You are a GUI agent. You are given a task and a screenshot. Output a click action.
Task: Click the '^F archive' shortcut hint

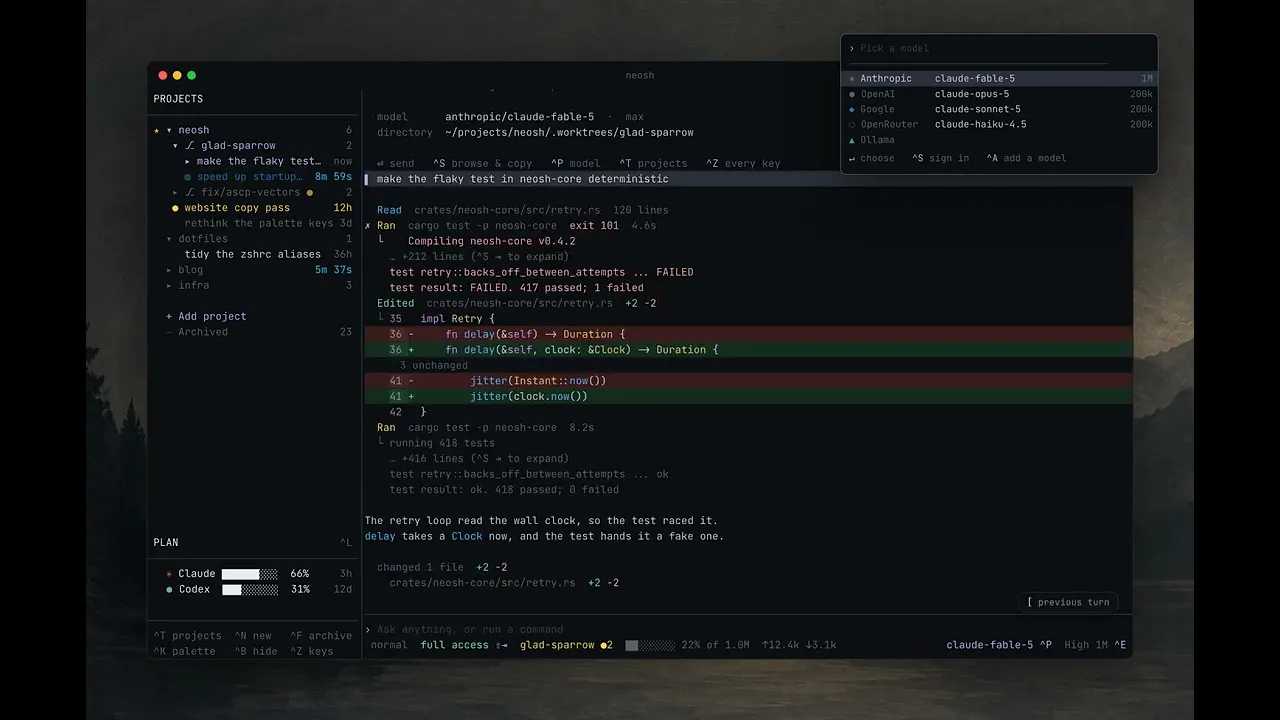[321, 636]
